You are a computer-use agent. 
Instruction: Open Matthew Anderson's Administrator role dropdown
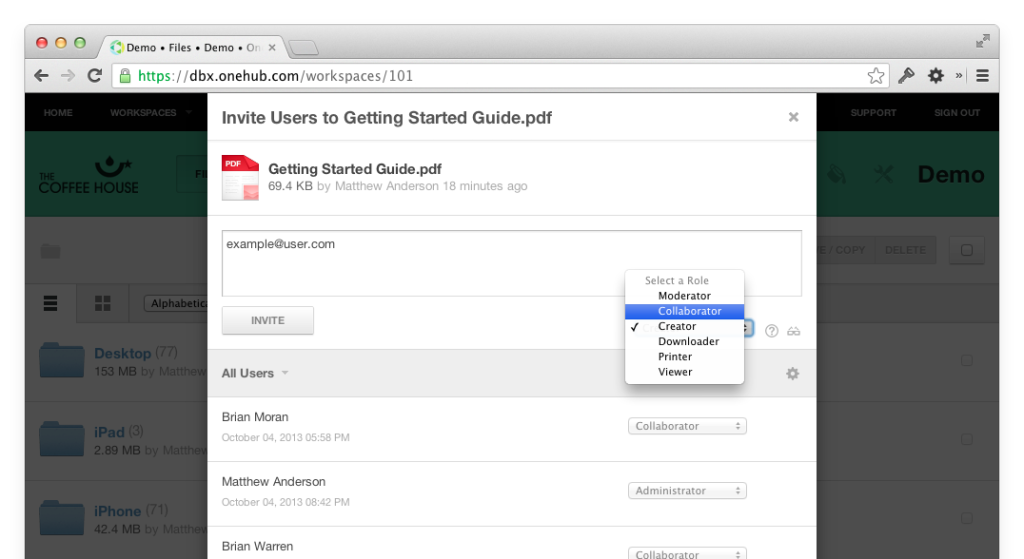687,490
